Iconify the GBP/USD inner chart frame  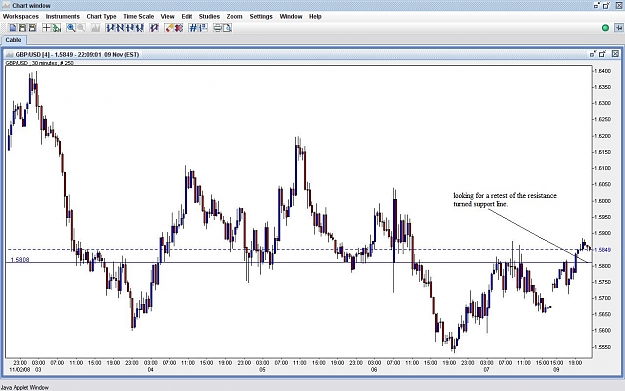tap(593, 54)
